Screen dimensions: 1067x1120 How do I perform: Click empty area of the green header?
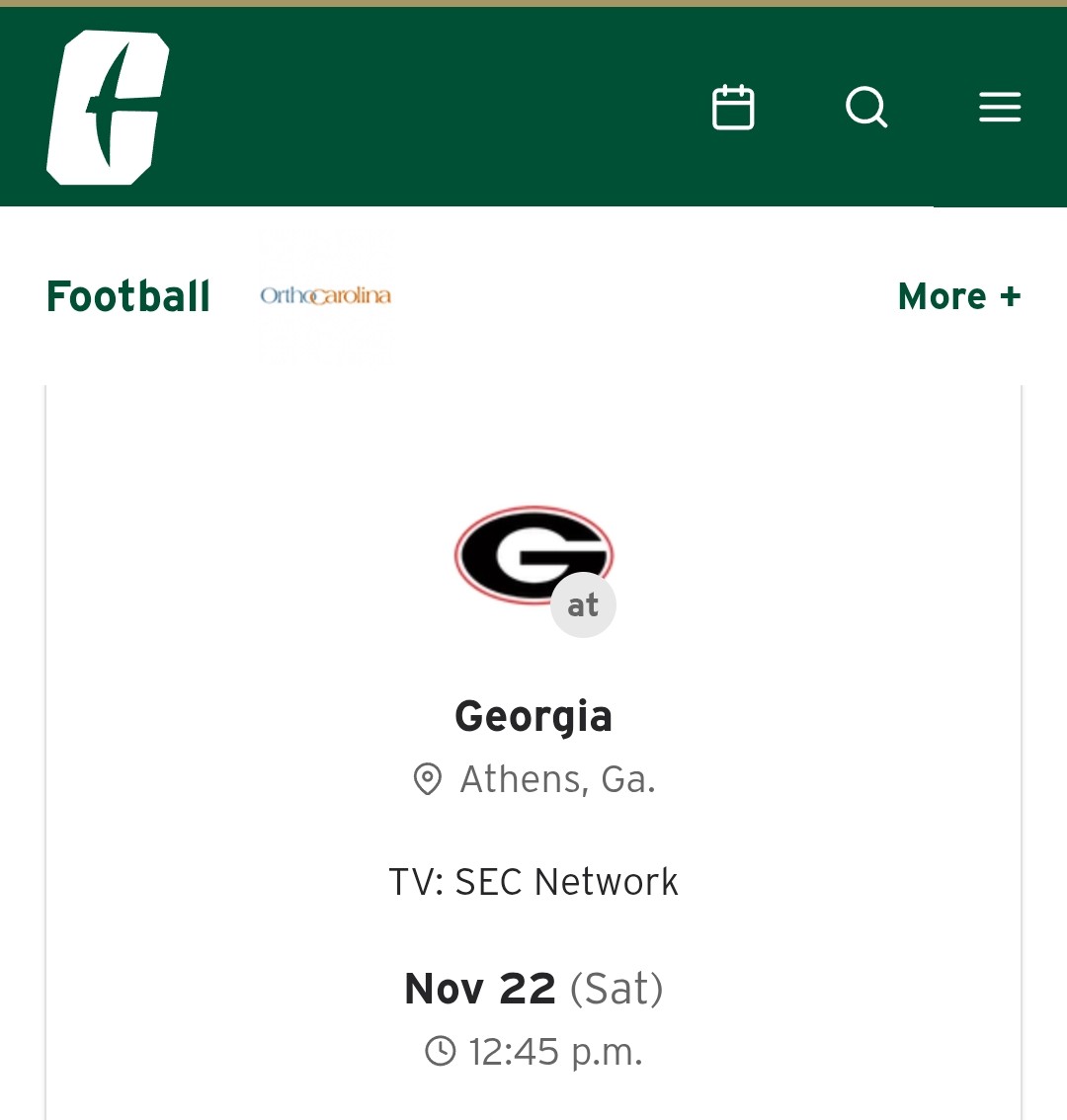click(445, 108)
